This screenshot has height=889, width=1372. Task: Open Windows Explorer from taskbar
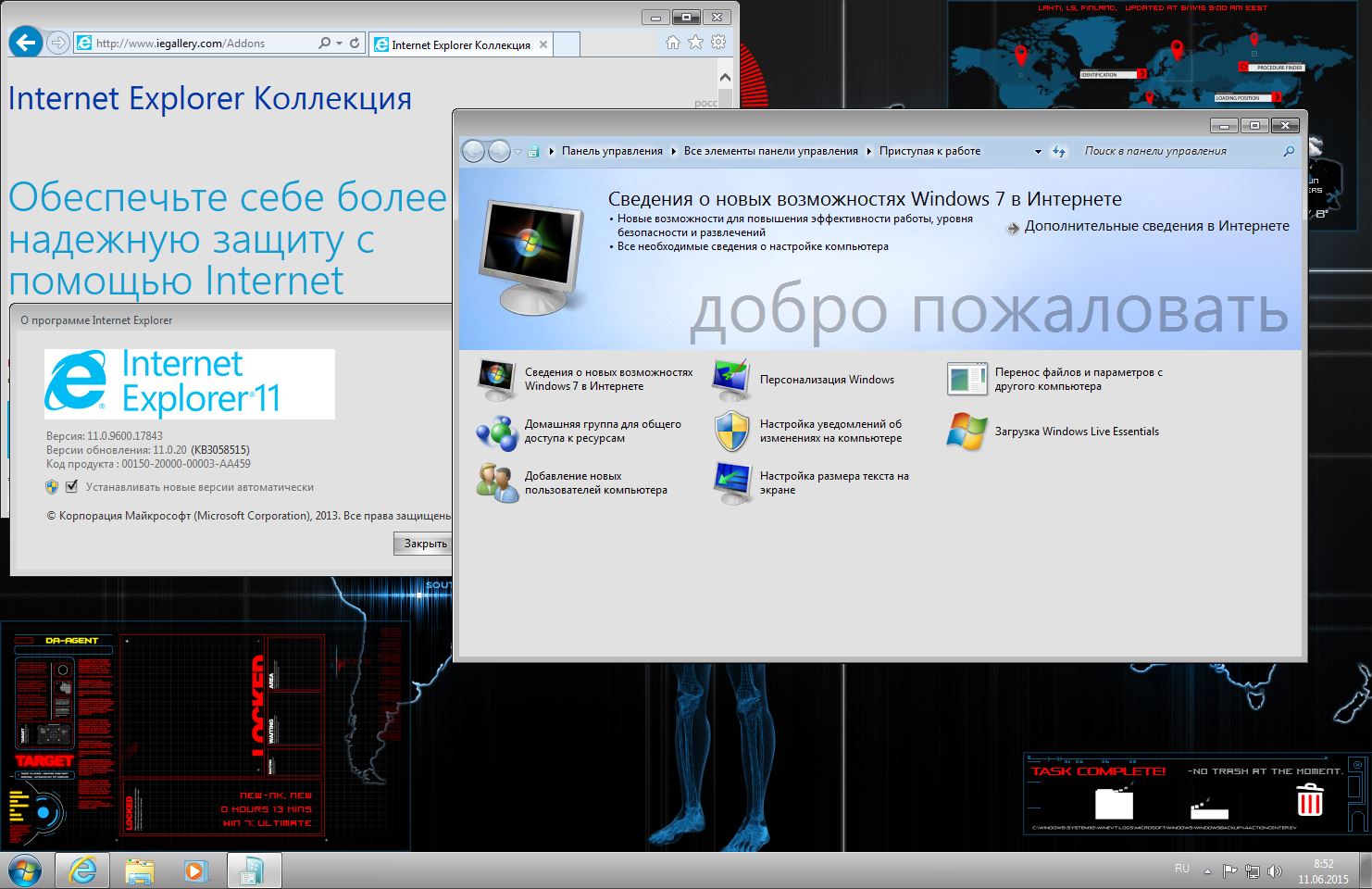coord(139,870)
